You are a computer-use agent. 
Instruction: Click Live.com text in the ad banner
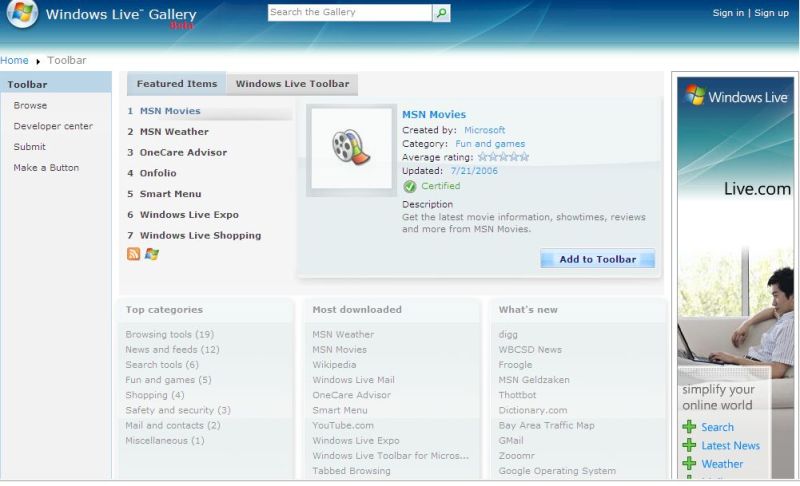click(757, 189)
